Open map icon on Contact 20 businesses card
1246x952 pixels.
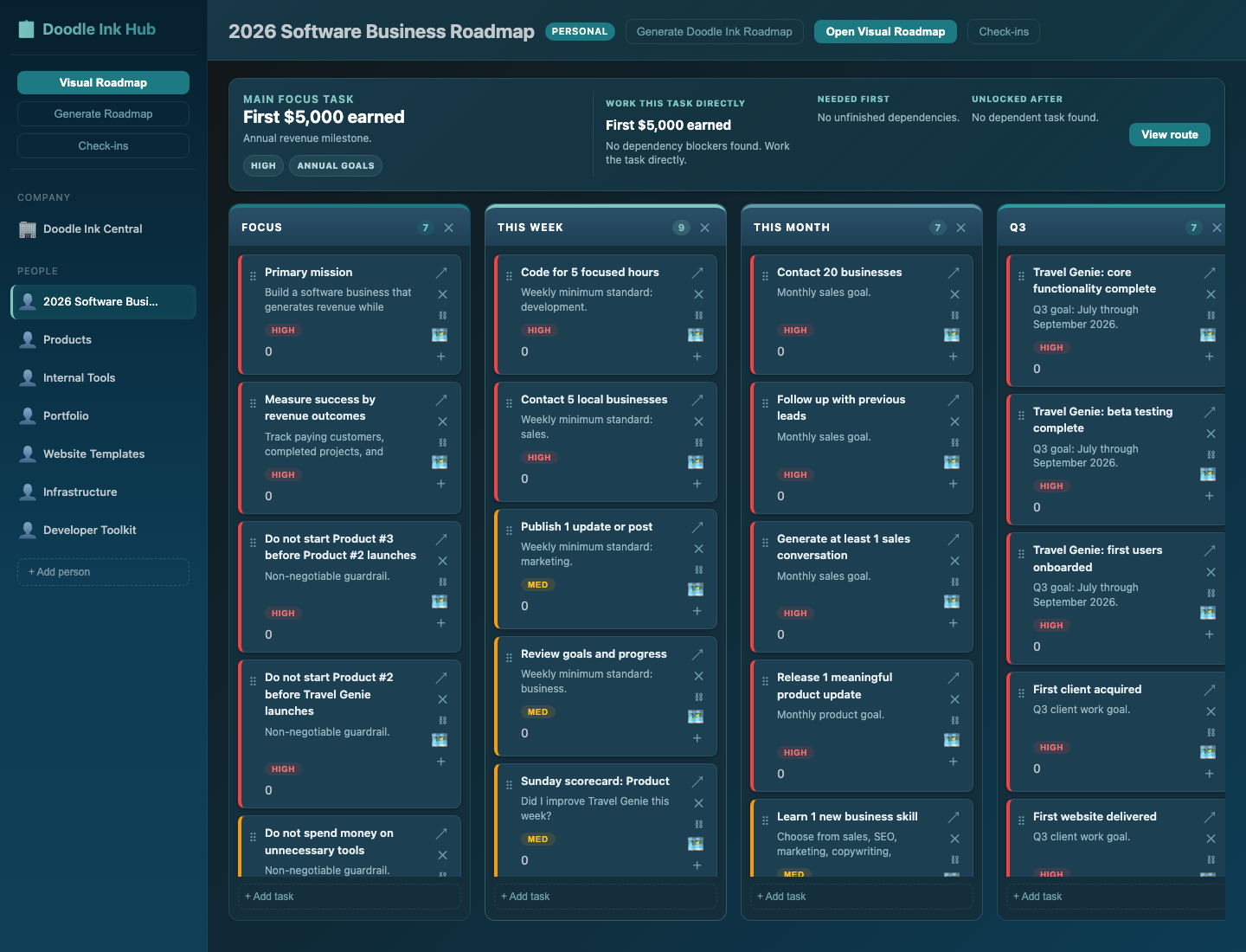coord(952,335)
